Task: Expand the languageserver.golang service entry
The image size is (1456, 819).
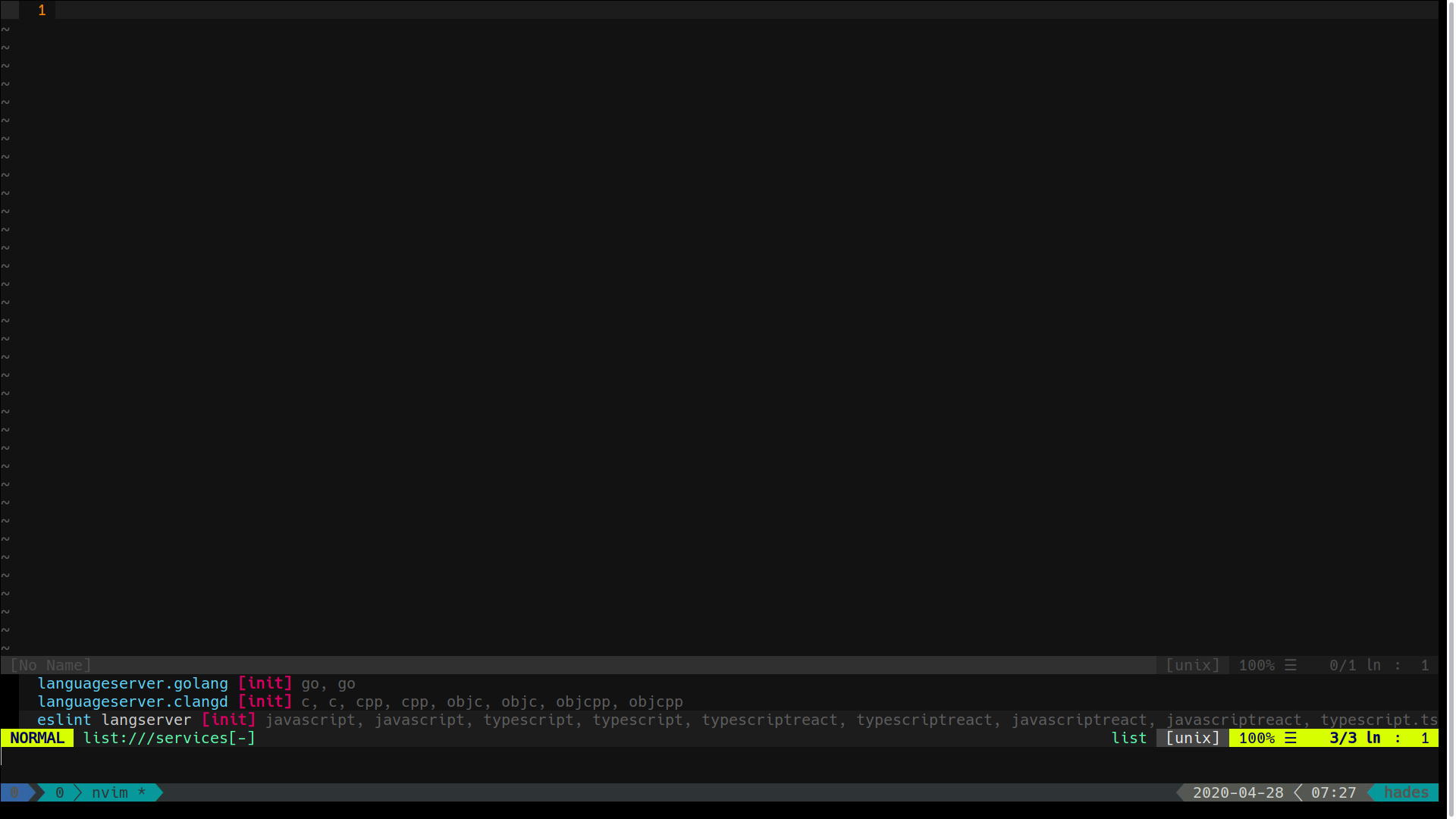Action: (x=133, y=683)
